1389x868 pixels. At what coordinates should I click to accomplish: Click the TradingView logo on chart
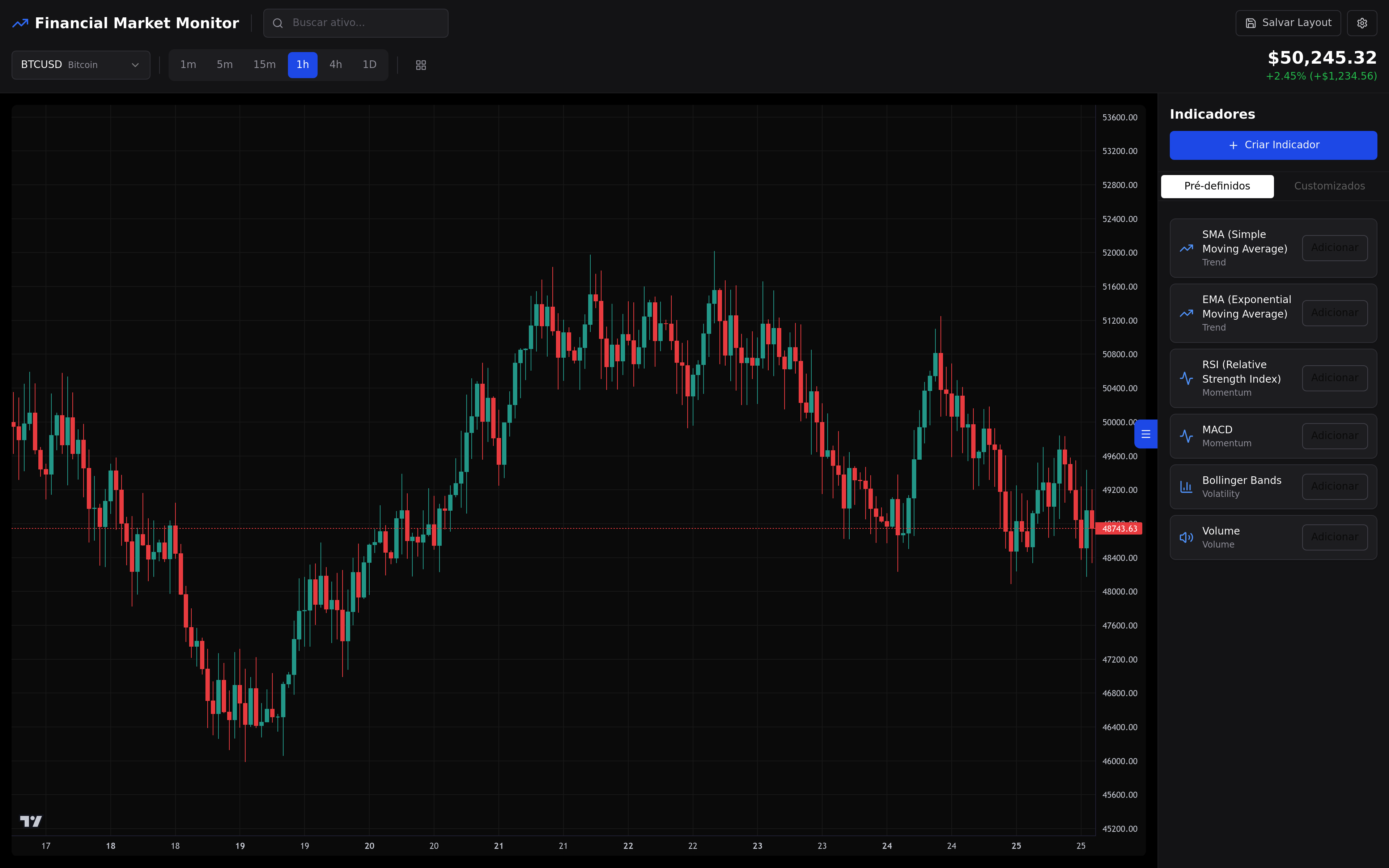coord(31,821)
